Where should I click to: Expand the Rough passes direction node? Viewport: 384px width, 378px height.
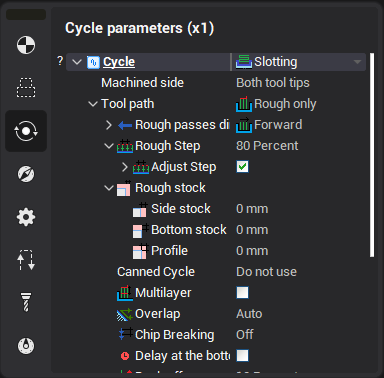tap(109, 125)
